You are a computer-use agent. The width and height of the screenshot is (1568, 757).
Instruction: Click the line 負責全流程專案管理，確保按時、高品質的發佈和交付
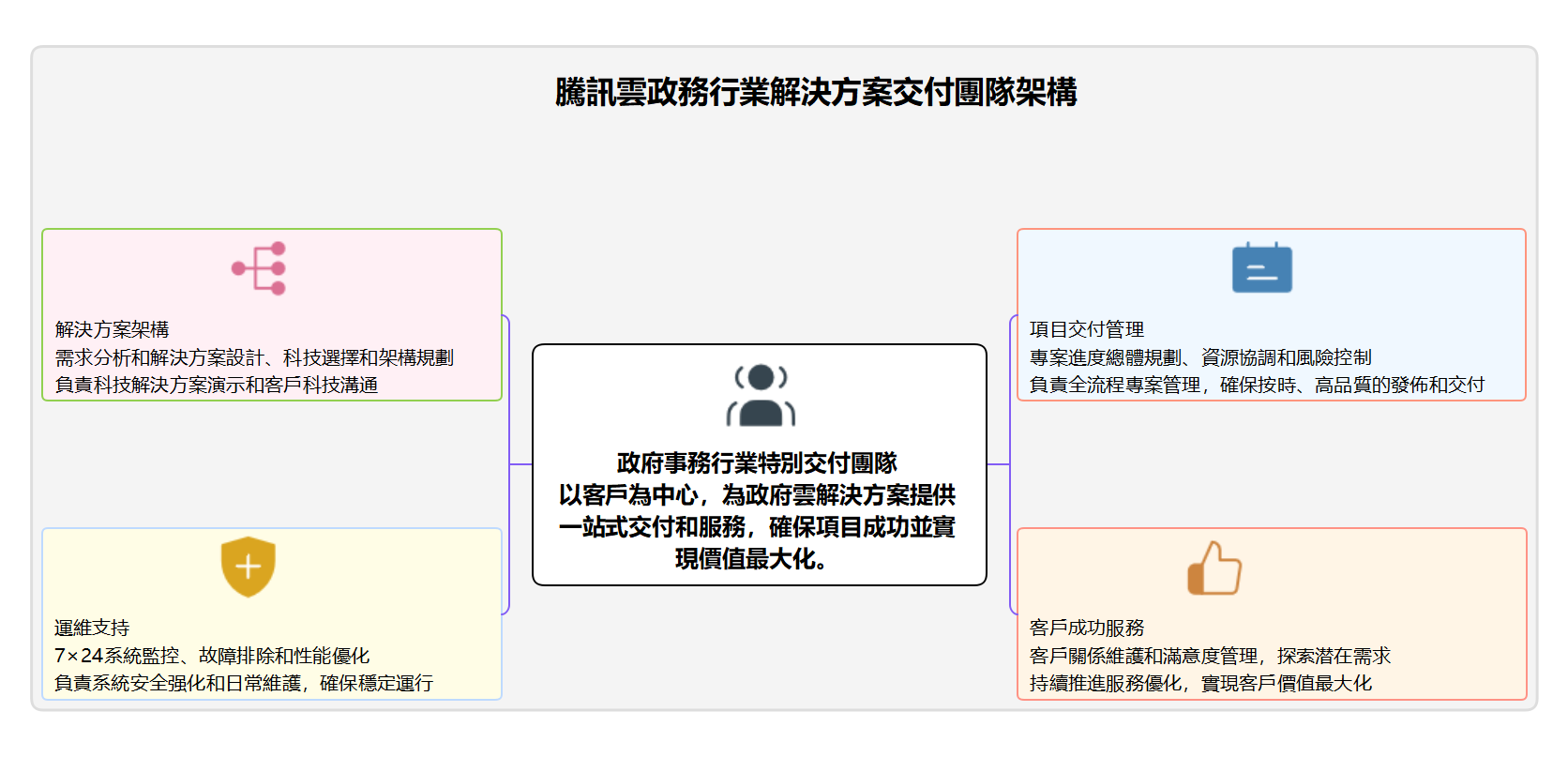pyautogui.click(x=1257, y=385)
